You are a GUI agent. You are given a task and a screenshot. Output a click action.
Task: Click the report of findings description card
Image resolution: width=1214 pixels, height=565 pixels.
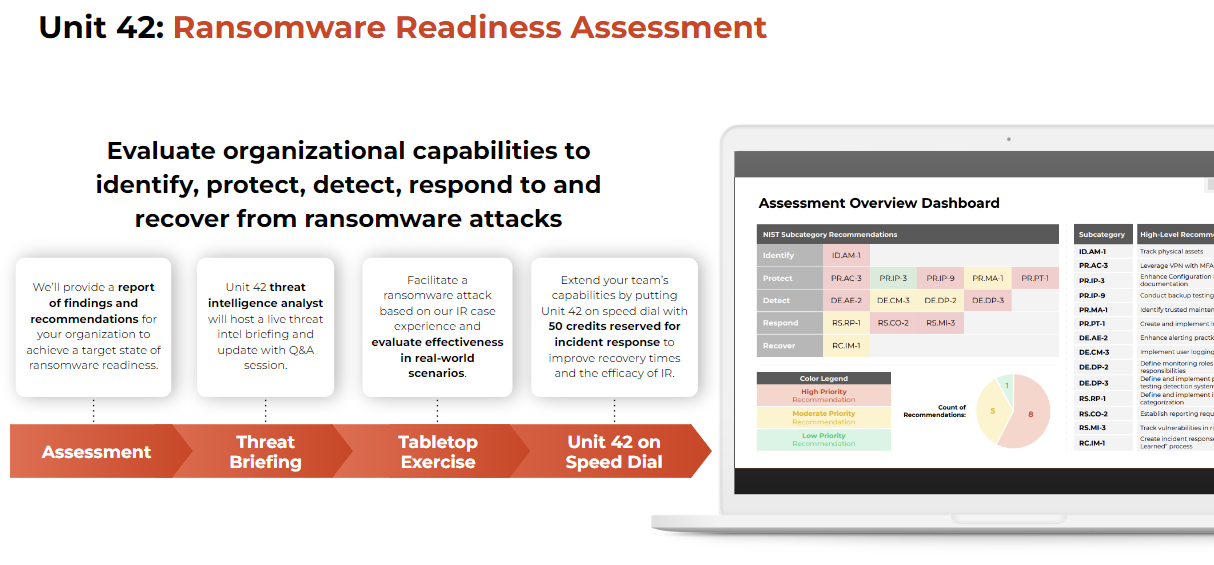[x=94, y=326]
